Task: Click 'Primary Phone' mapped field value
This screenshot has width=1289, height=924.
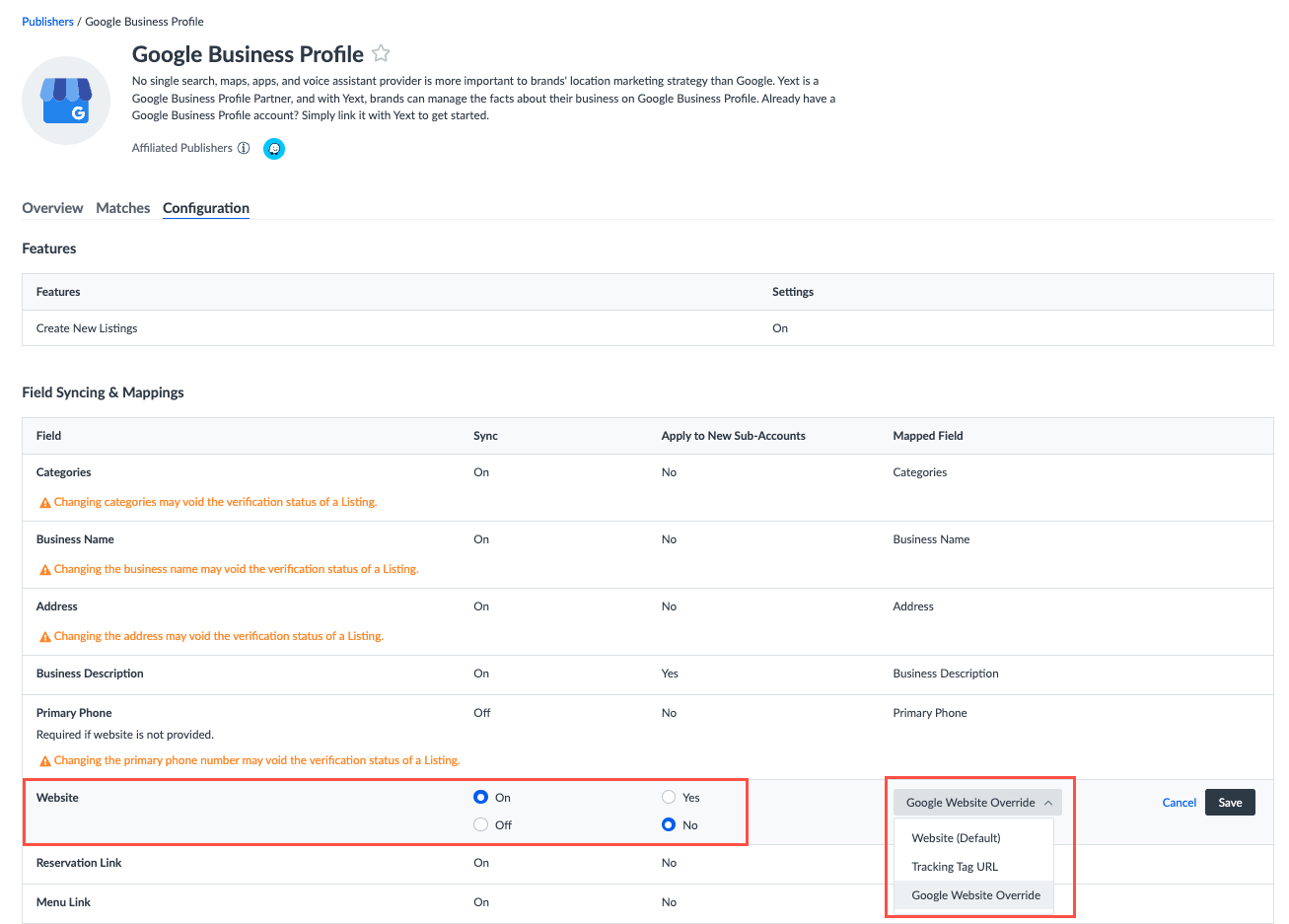Action: point(930,713)
